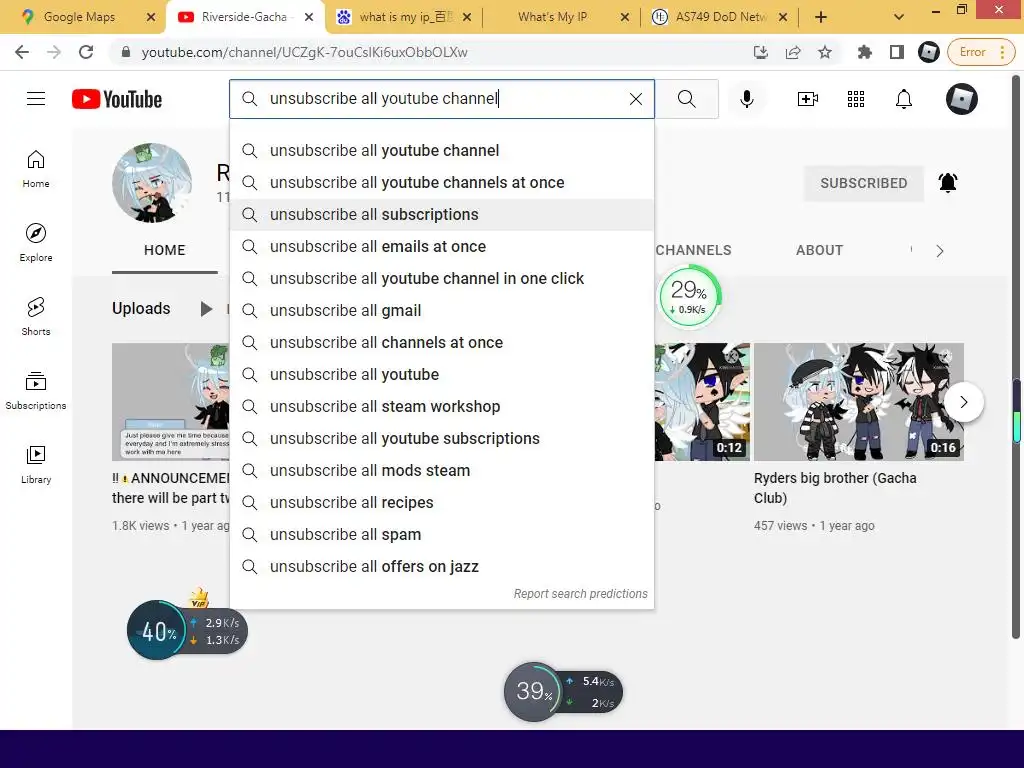Close the Riverside-Gacha tab

click(309, 18)
